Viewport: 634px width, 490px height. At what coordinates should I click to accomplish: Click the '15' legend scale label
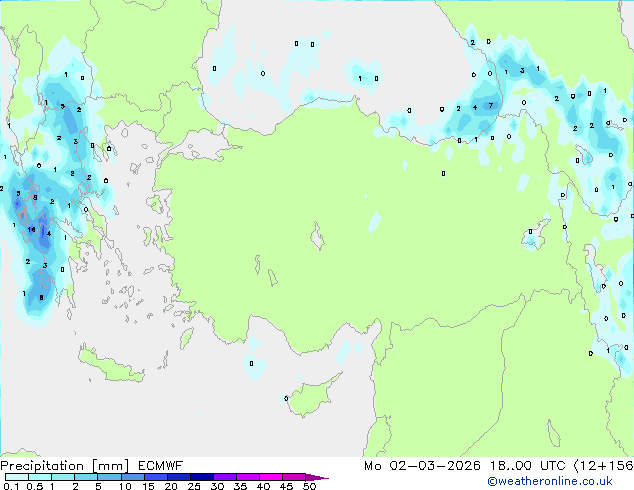(148, 486)
